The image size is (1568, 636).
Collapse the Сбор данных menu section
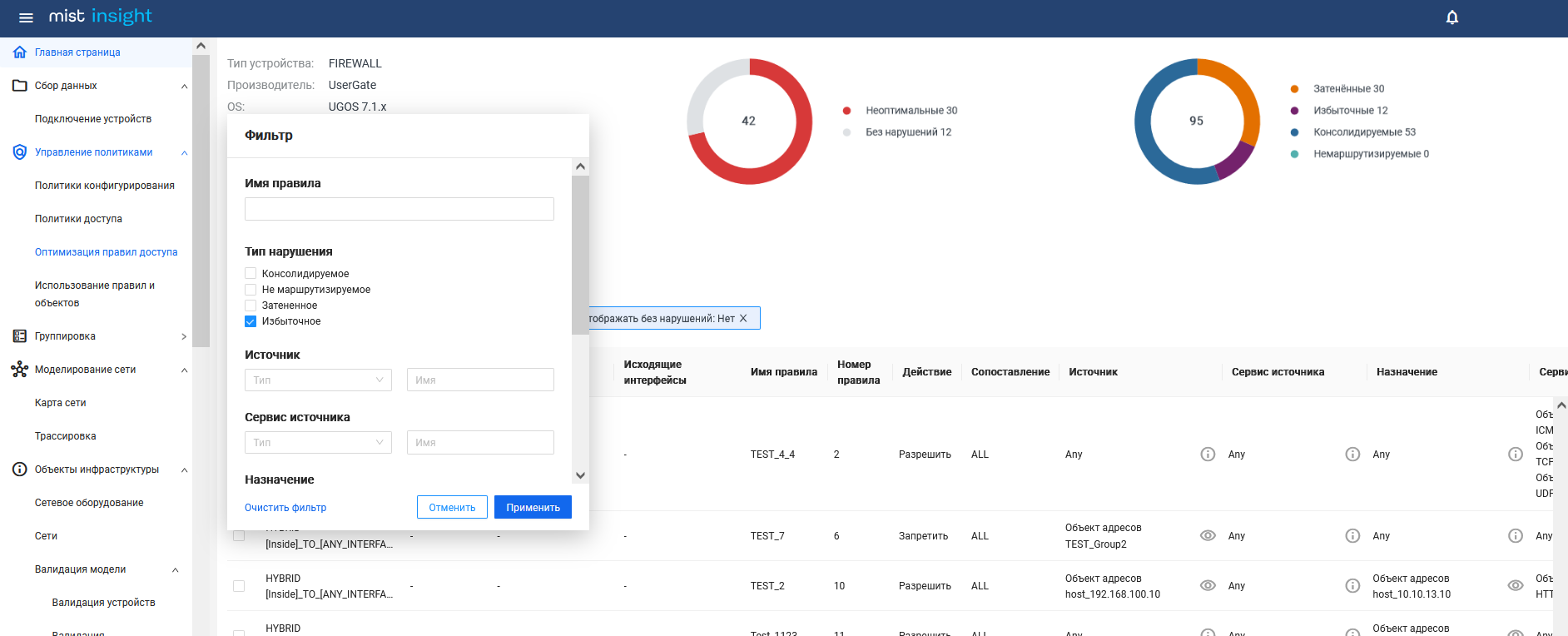pos(184,86)
